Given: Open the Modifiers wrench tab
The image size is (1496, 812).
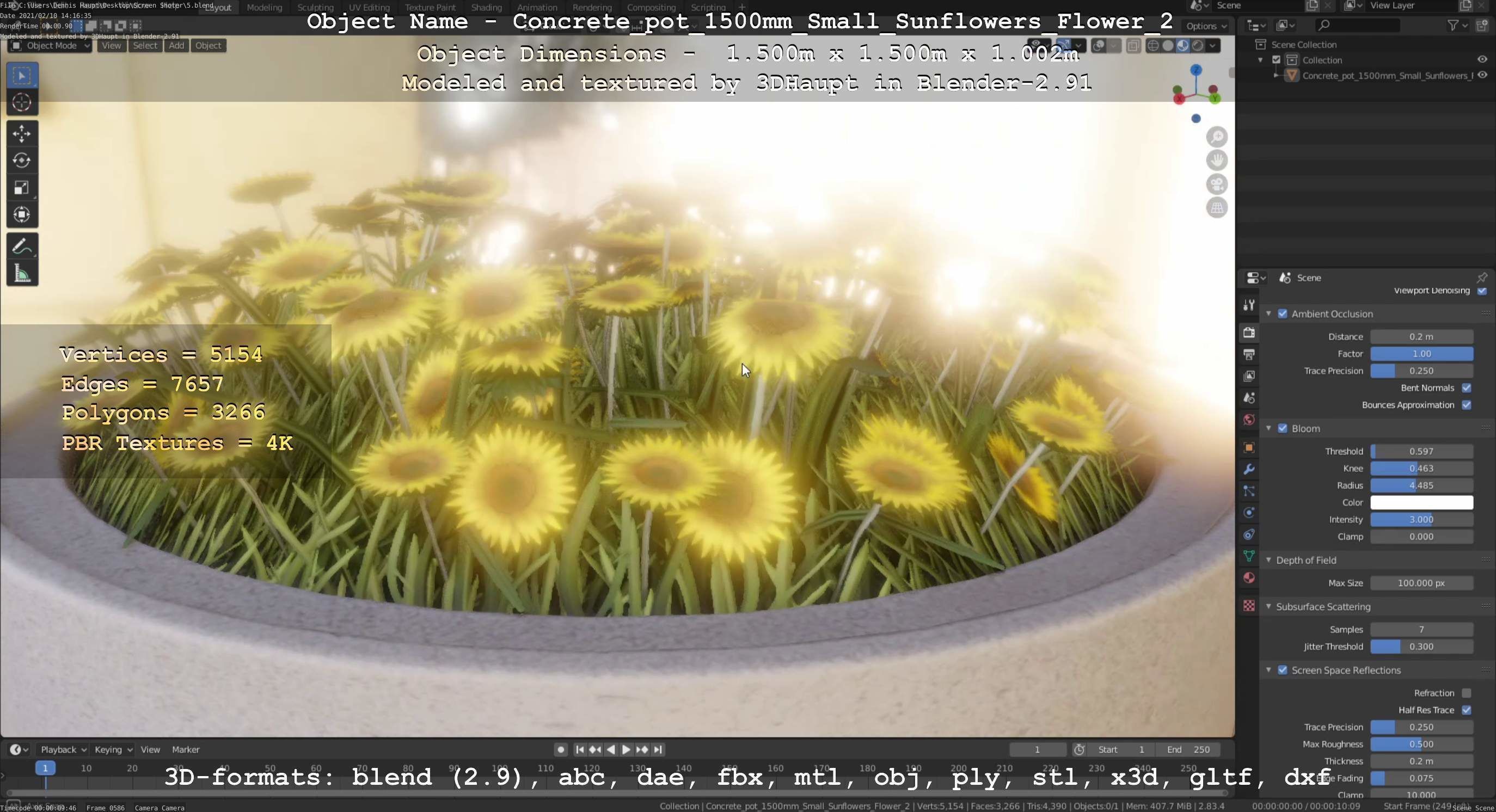Looking at the screenshot, I should pos(1249,469).
